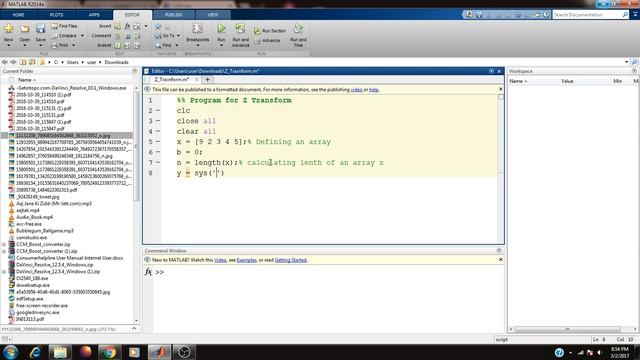Click the fx function browser icon
The height and width of the screenshot is (360, 640).
click(x=148, y=272)
